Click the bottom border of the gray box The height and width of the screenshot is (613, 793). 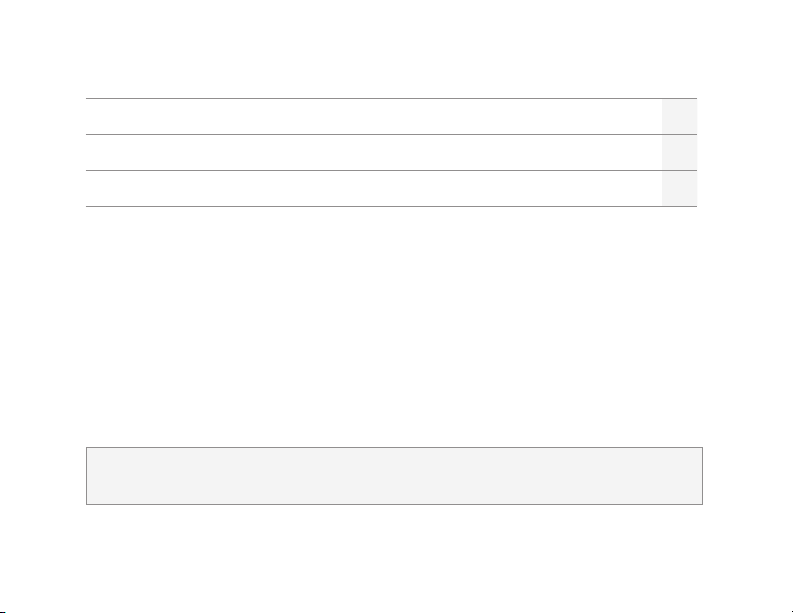pyautogui.click(x=394, y=504)
